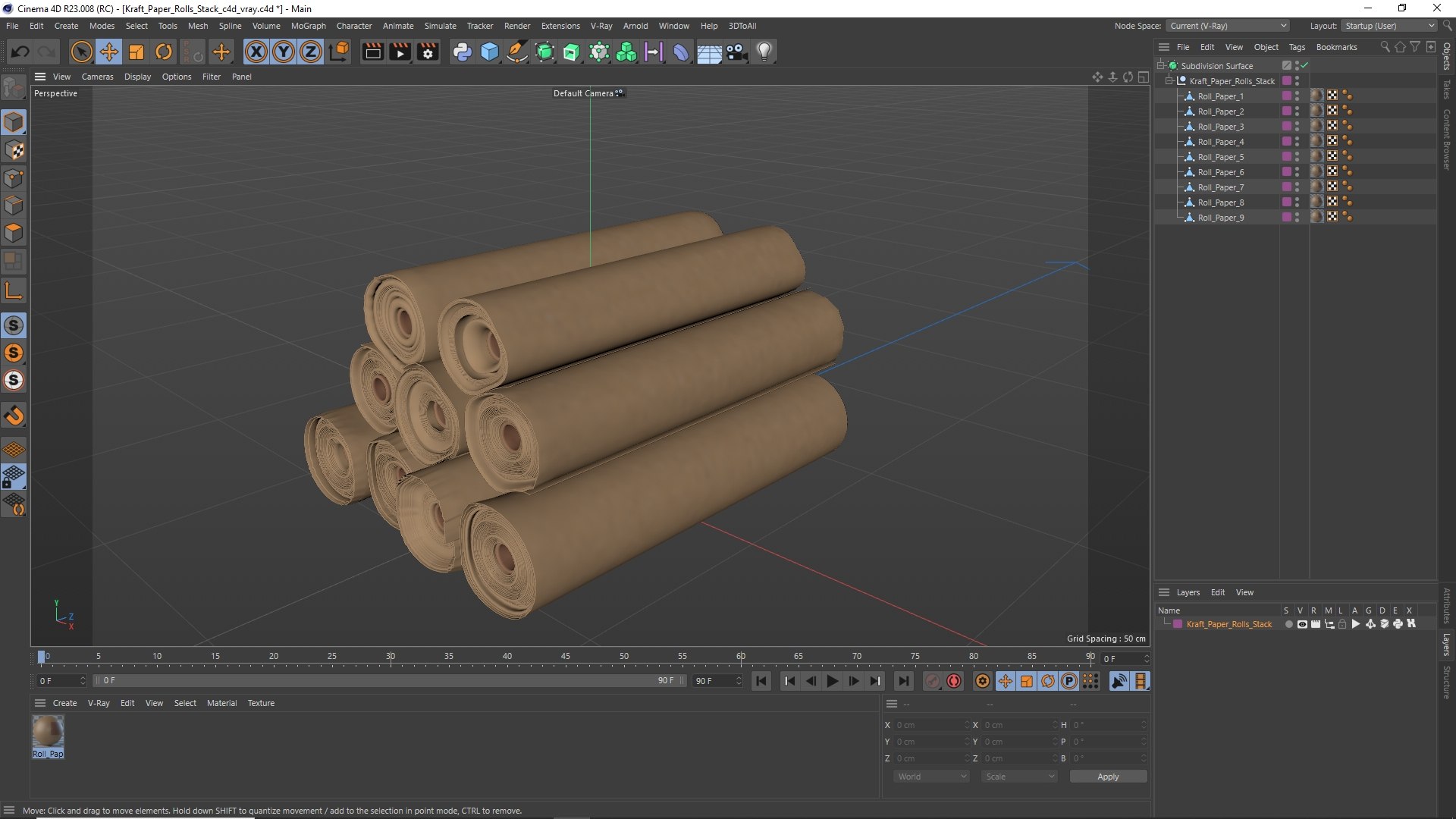Image resolution: width=1456 pixels, height=819 pixels.
Task: Select the Rotate tool icon
Action: [x=164, y=52]
